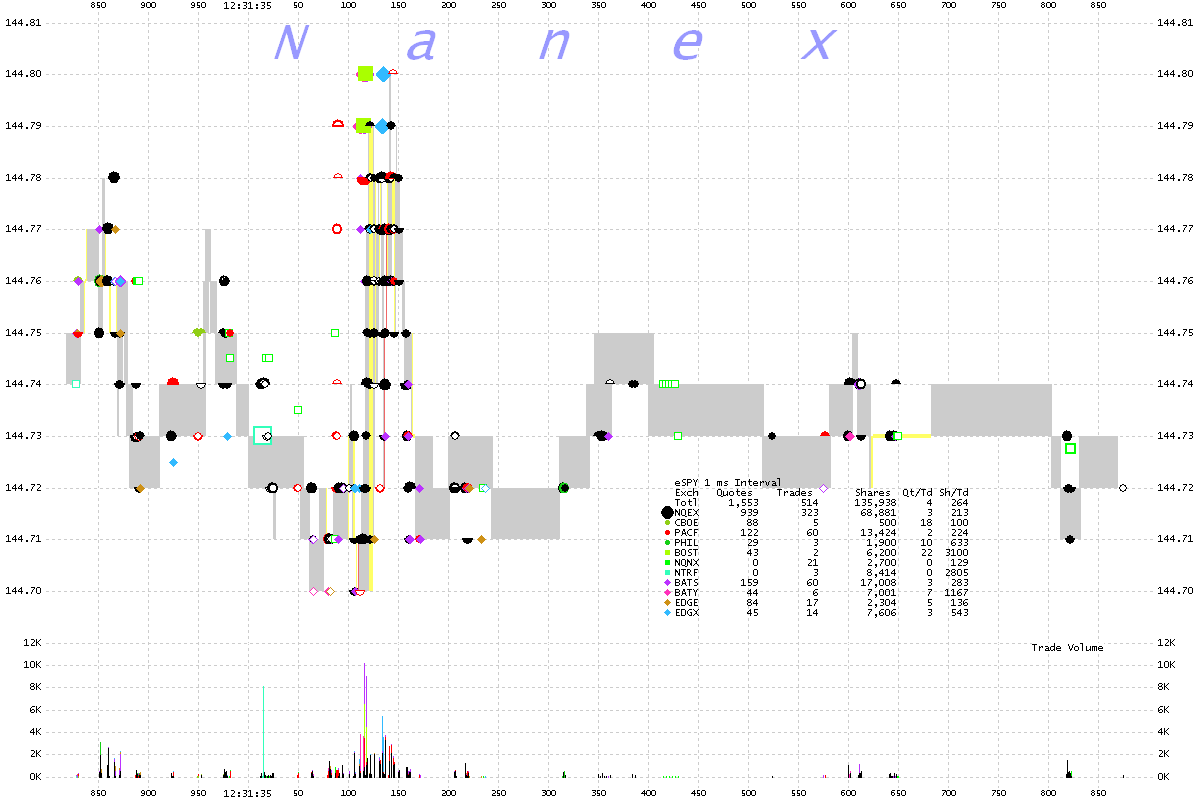This screenshot has width=1200, height=800.
Task: Select '12:31:35' on the bottom time axis
Action: click(x=248, y=793)
